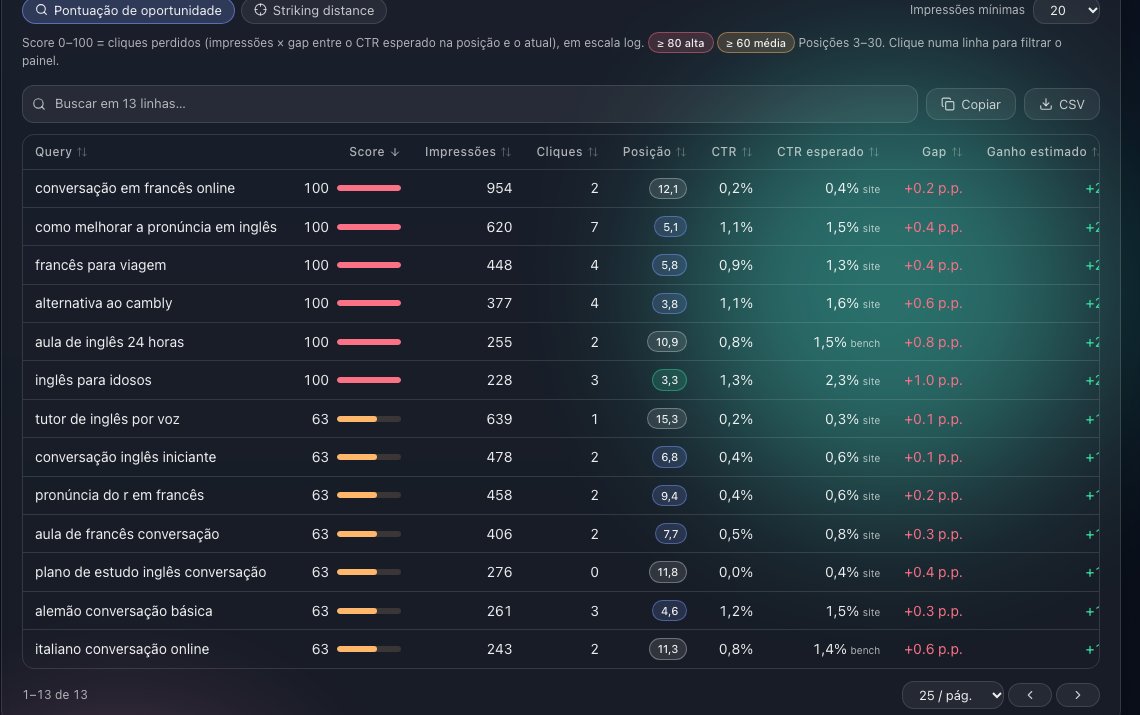Click score bar of alternativa ao cambly row
The width and height of the screenshot is (1140, 715).
pyautogui.click(x=369, y=303)
